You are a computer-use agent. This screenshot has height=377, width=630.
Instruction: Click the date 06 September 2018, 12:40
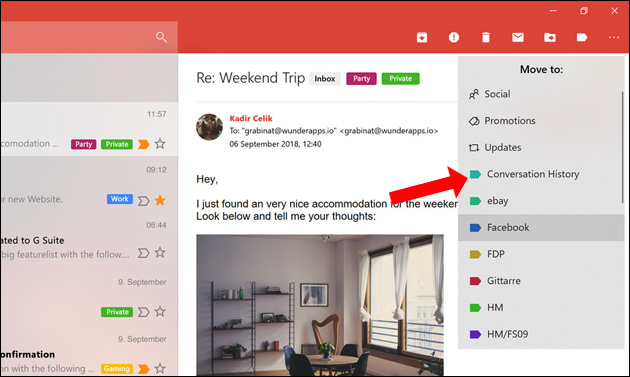click(x=275, y=144)
